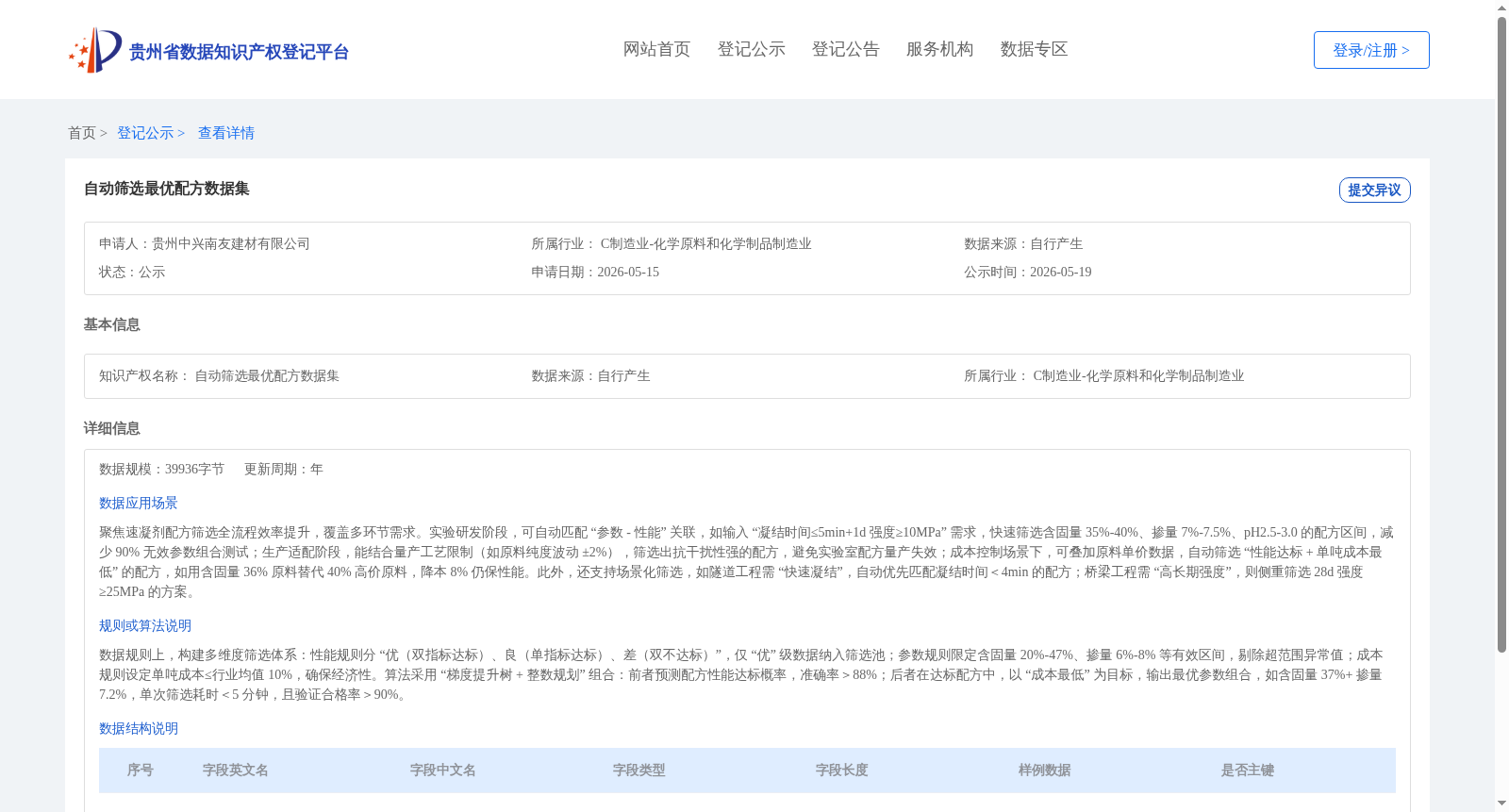Click the 是否主键 column header
The width and height of the screenshot is (1509, 812).
point(1248,771)
